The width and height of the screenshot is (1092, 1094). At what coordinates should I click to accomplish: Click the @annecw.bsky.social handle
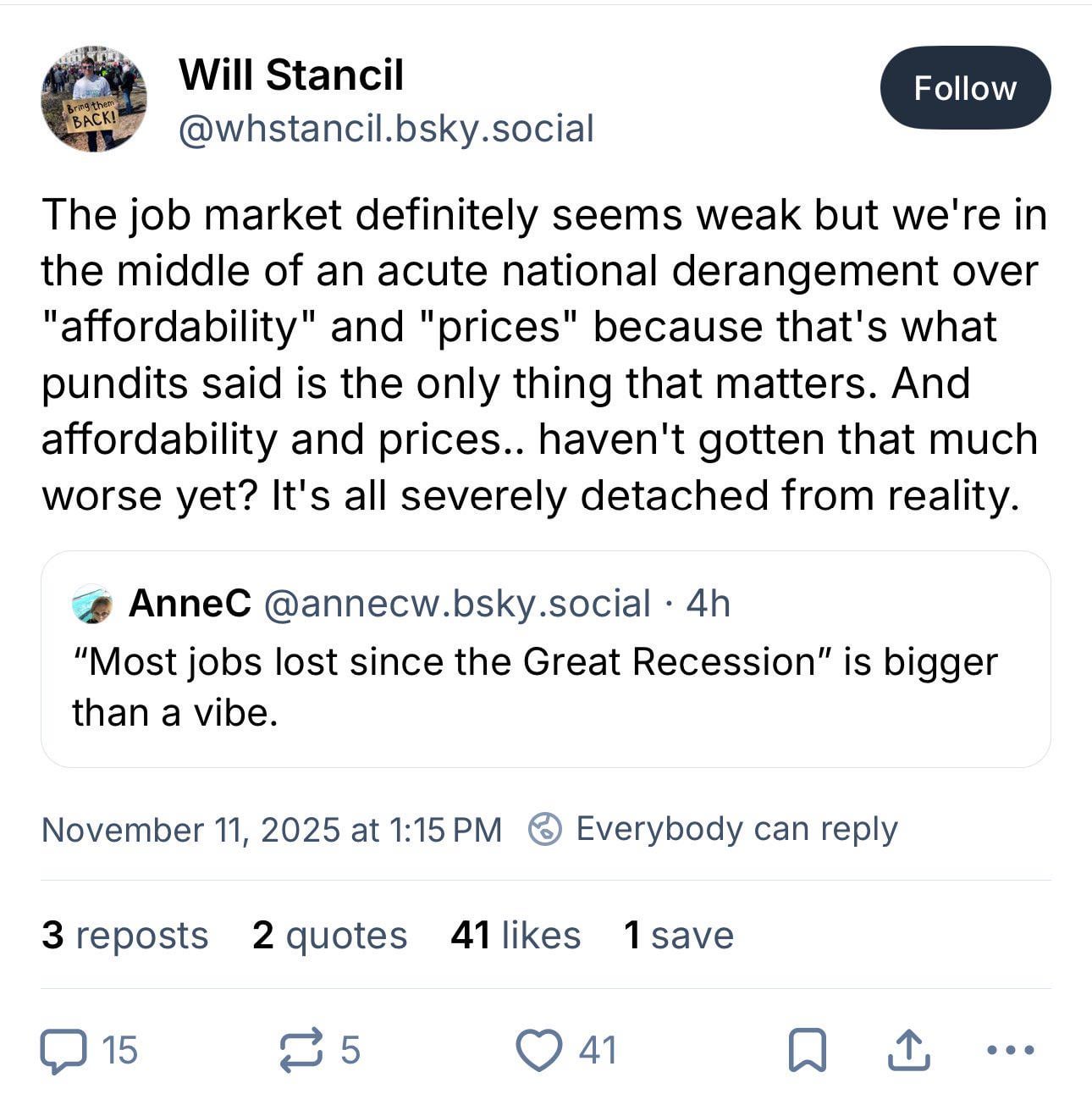click(x=457, y=604)
